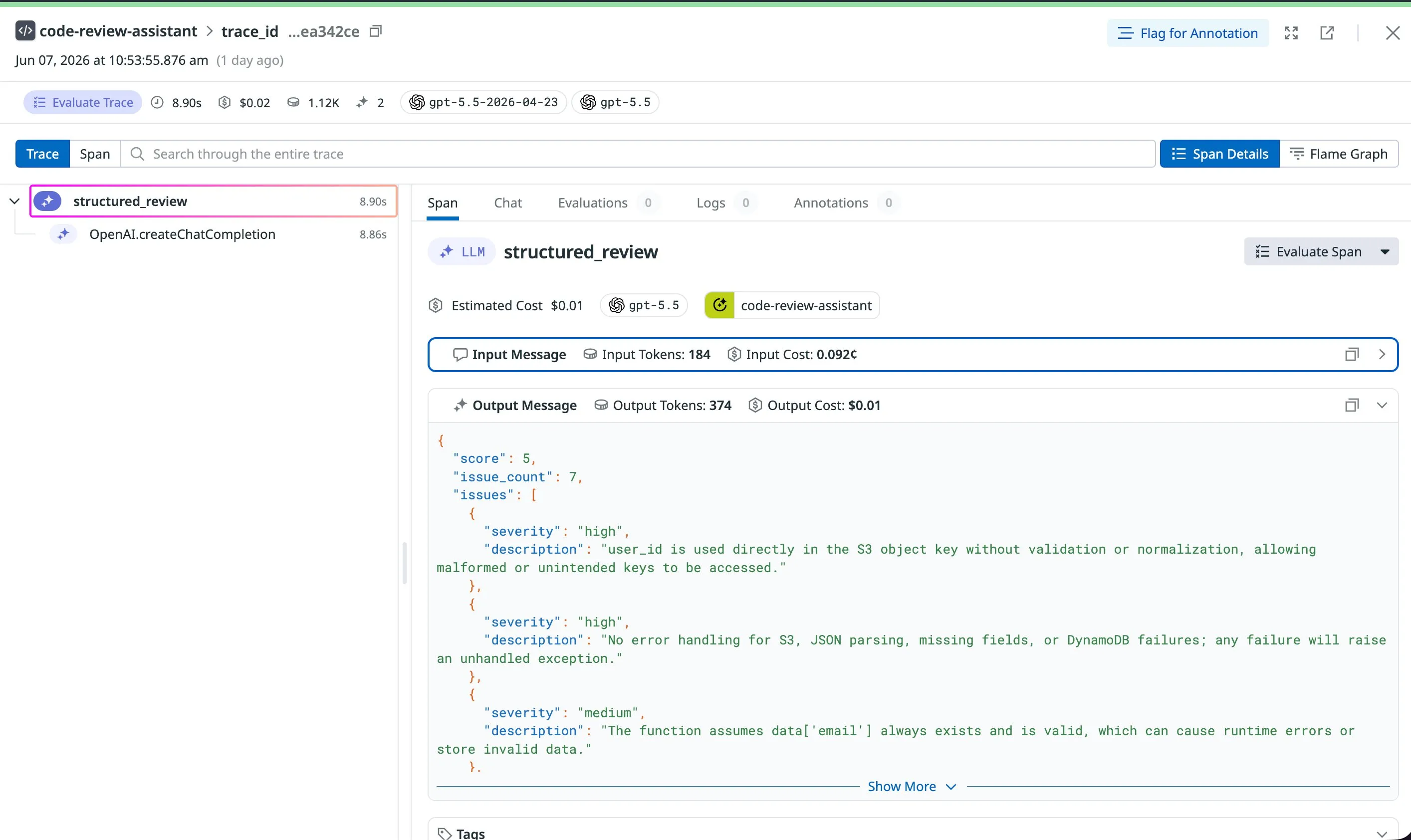The width and height of the screenshot is (1411, 840).
Task: Switch to Flame Graph view
Action: click(1339, 154)
